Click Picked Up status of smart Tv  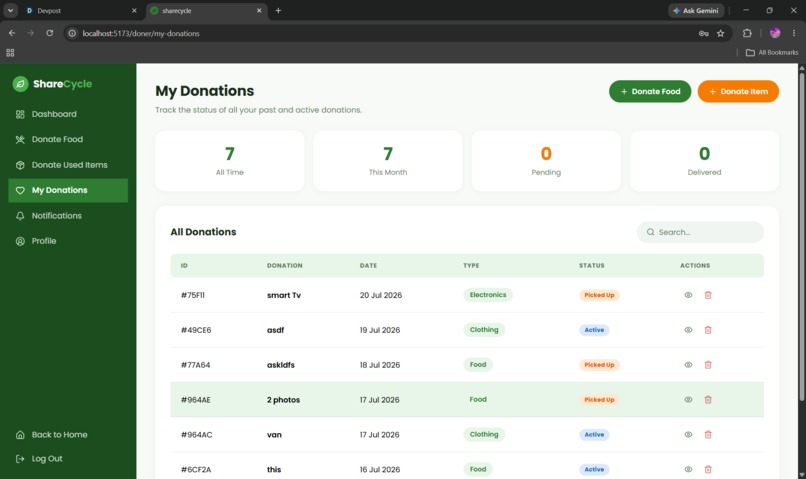tap(599, 295)
